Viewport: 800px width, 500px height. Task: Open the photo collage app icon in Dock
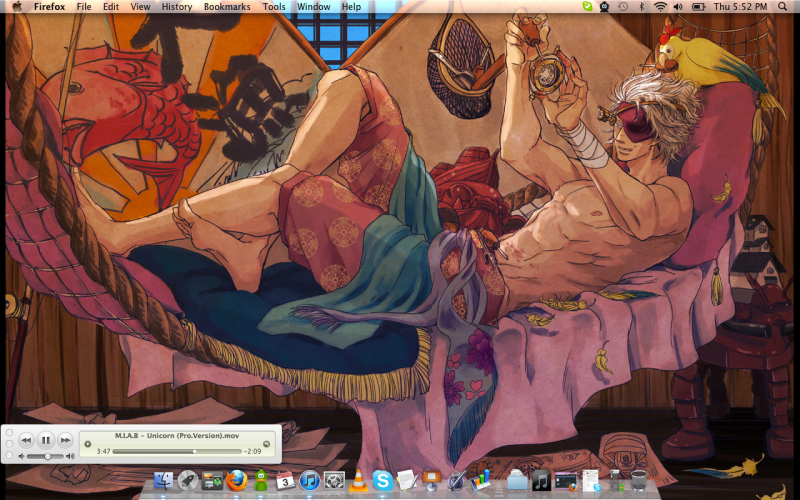(x=212, y=481)
